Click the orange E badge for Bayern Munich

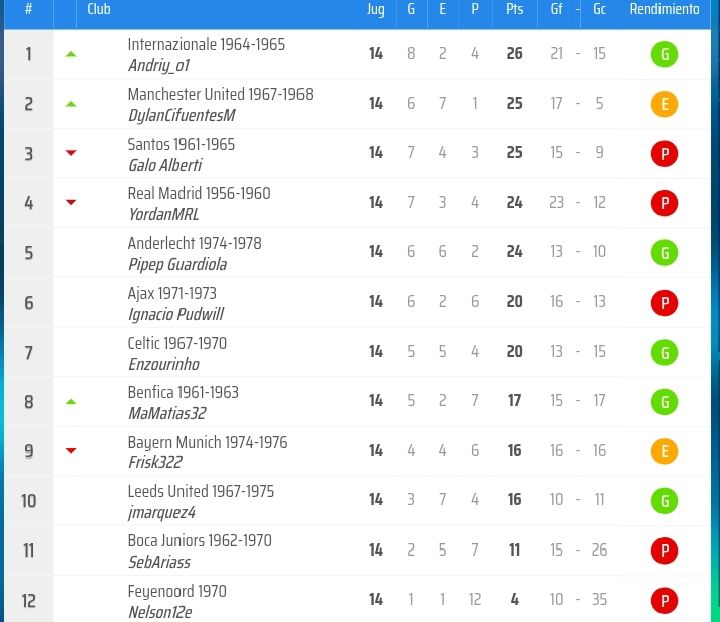tap(664, 451)
